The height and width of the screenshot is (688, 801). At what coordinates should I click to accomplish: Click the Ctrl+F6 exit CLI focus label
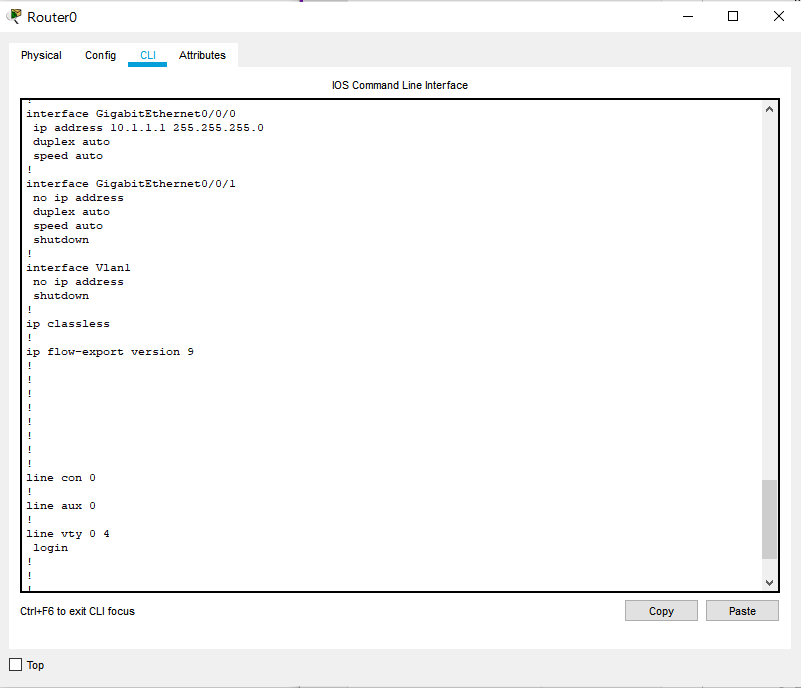click(77, 610)
